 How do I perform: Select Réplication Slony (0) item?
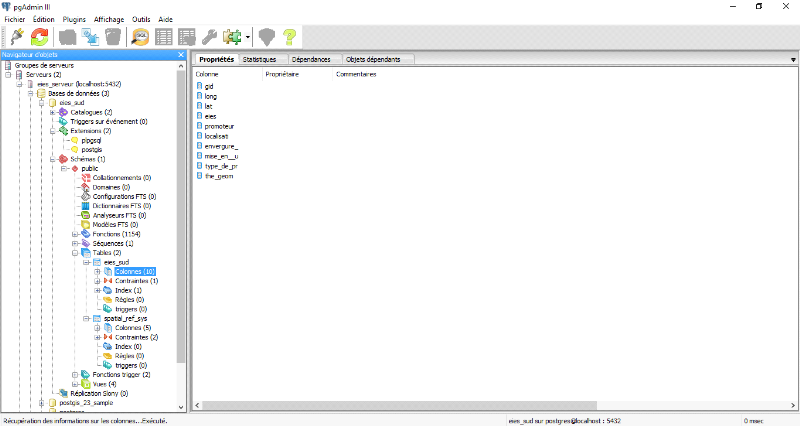pos(99,394)
